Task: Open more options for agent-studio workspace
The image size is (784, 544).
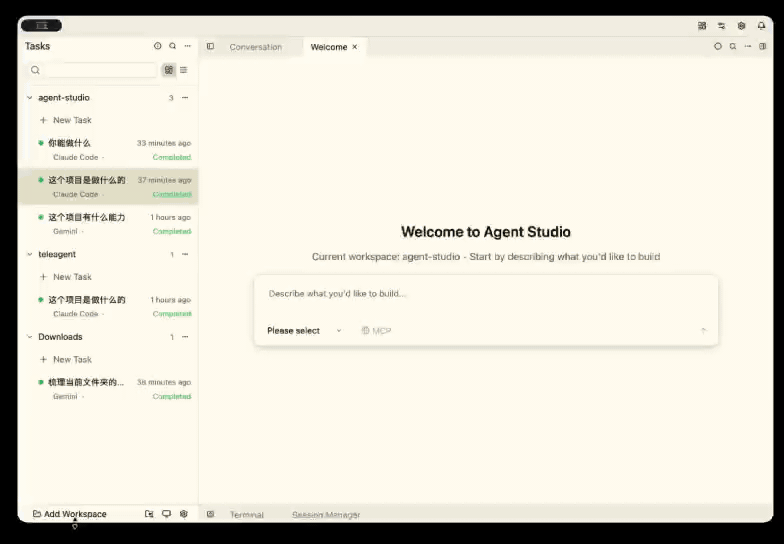Action: (185, 98)
